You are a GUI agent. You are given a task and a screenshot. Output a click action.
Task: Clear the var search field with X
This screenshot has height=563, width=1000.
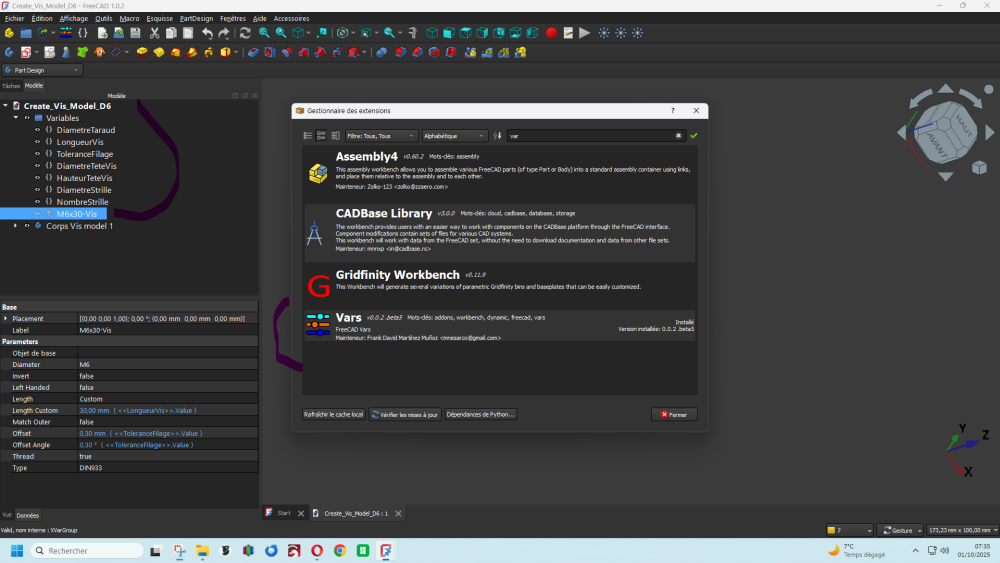[x=679, y=136]
